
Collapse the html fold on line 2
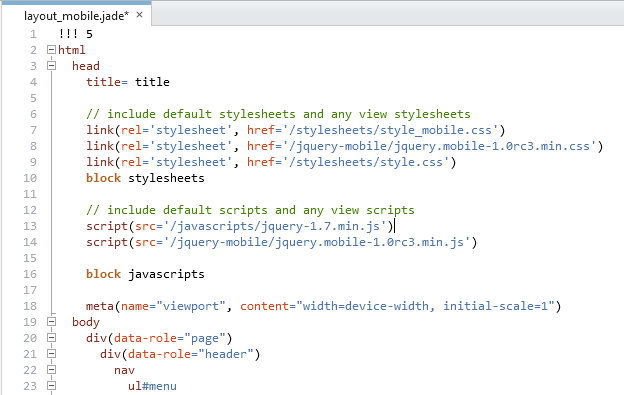[x=51, y=50]
